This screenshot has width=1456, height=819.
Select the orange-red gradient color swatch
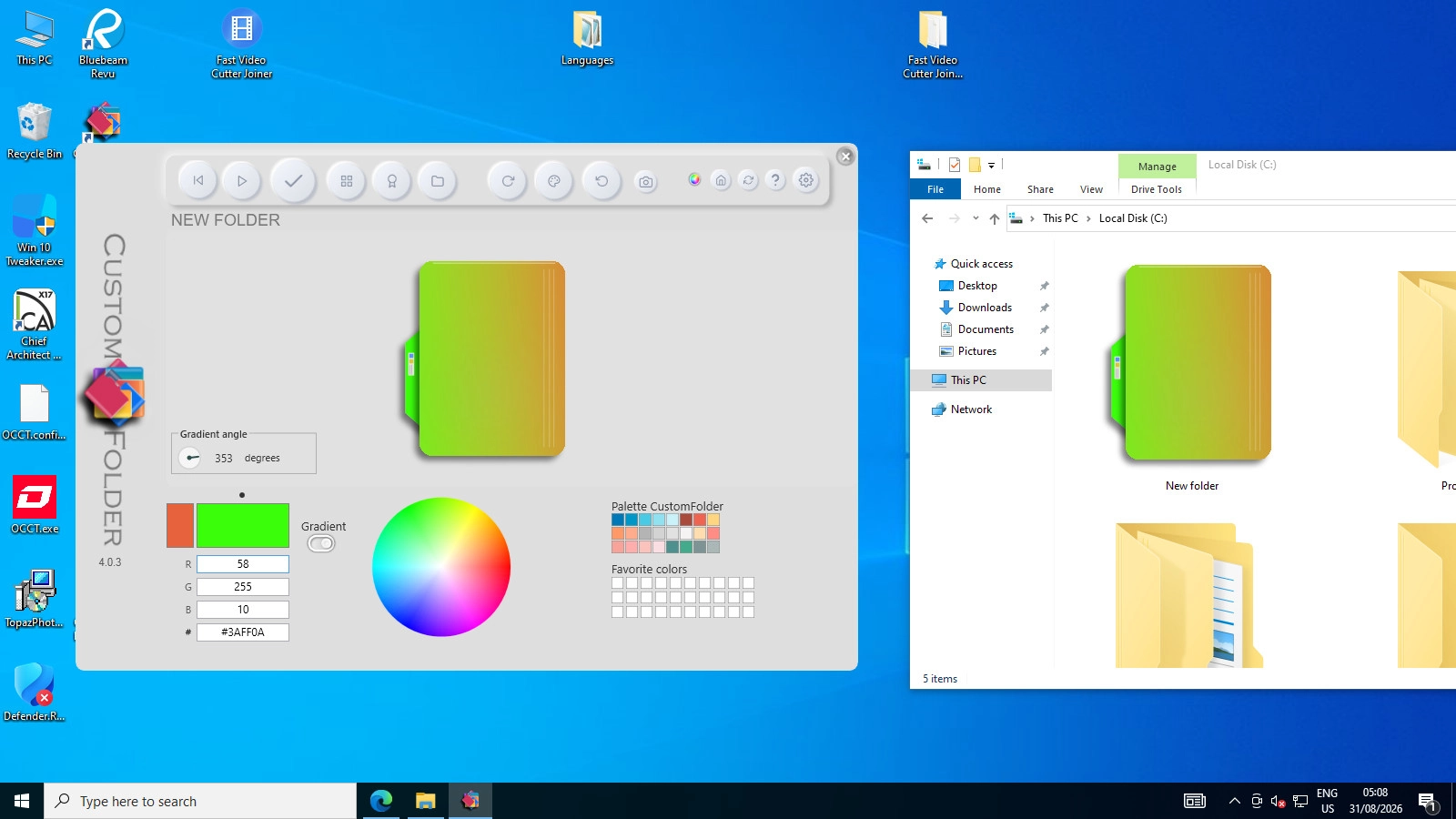click(180, 525)
